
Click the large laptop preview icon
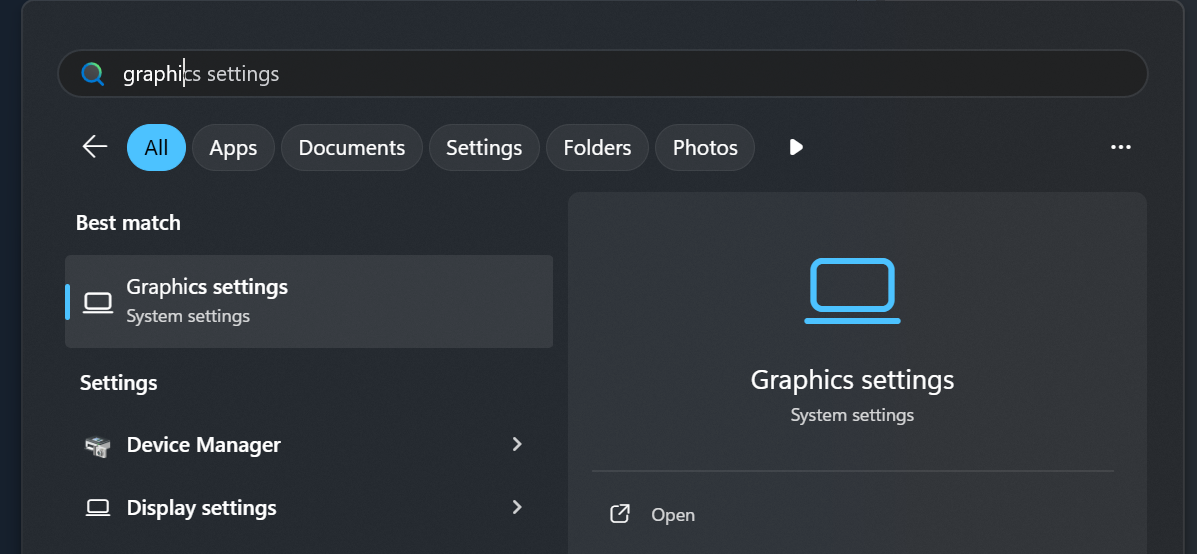(852, 290)
